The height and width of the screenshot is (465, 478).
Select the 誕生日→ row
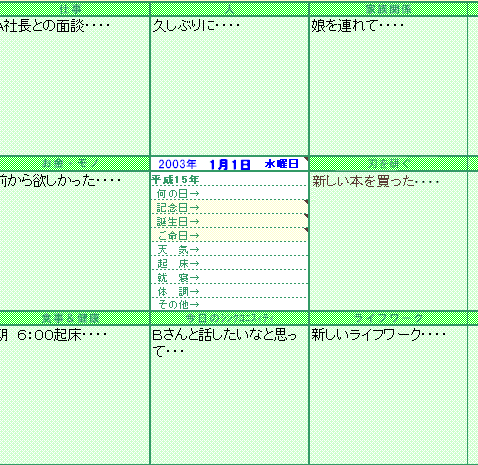point(230,221)
